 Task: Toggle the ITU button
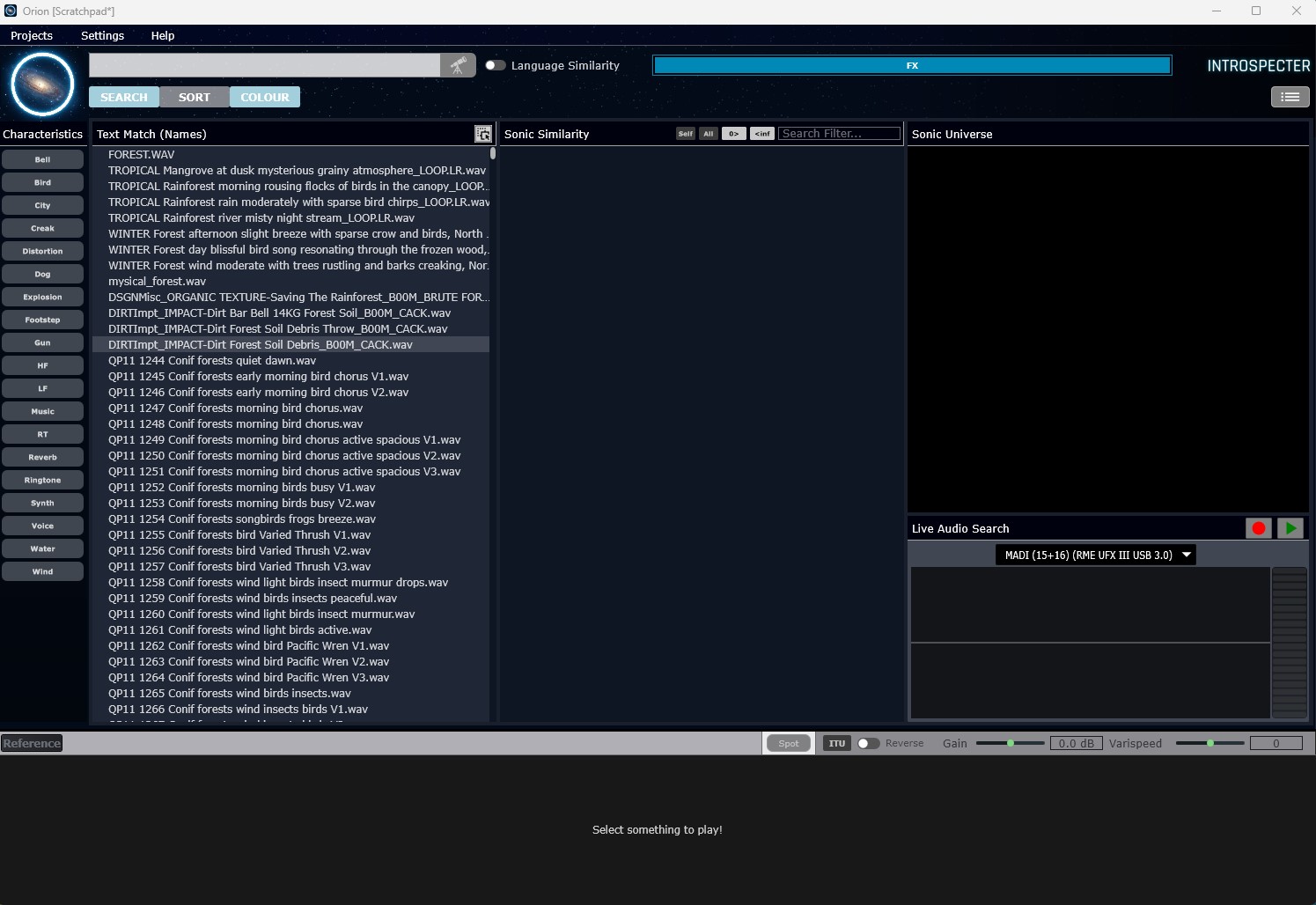point(836,743)
